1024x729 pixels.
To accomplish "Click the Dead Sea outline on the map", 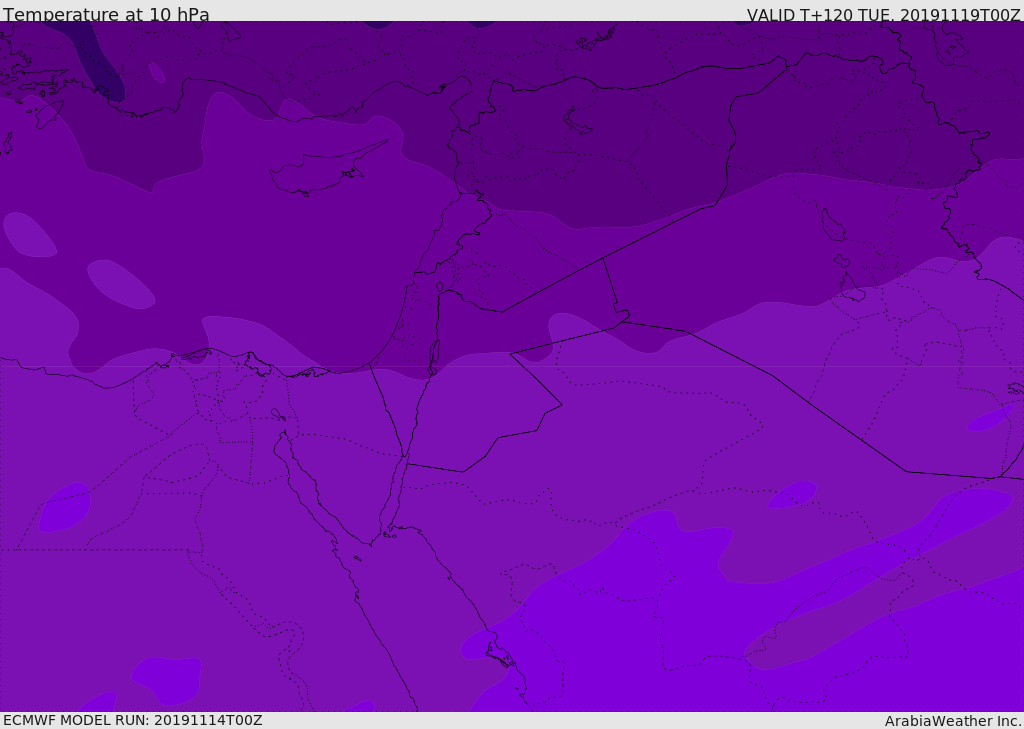I will pos(434,354).
